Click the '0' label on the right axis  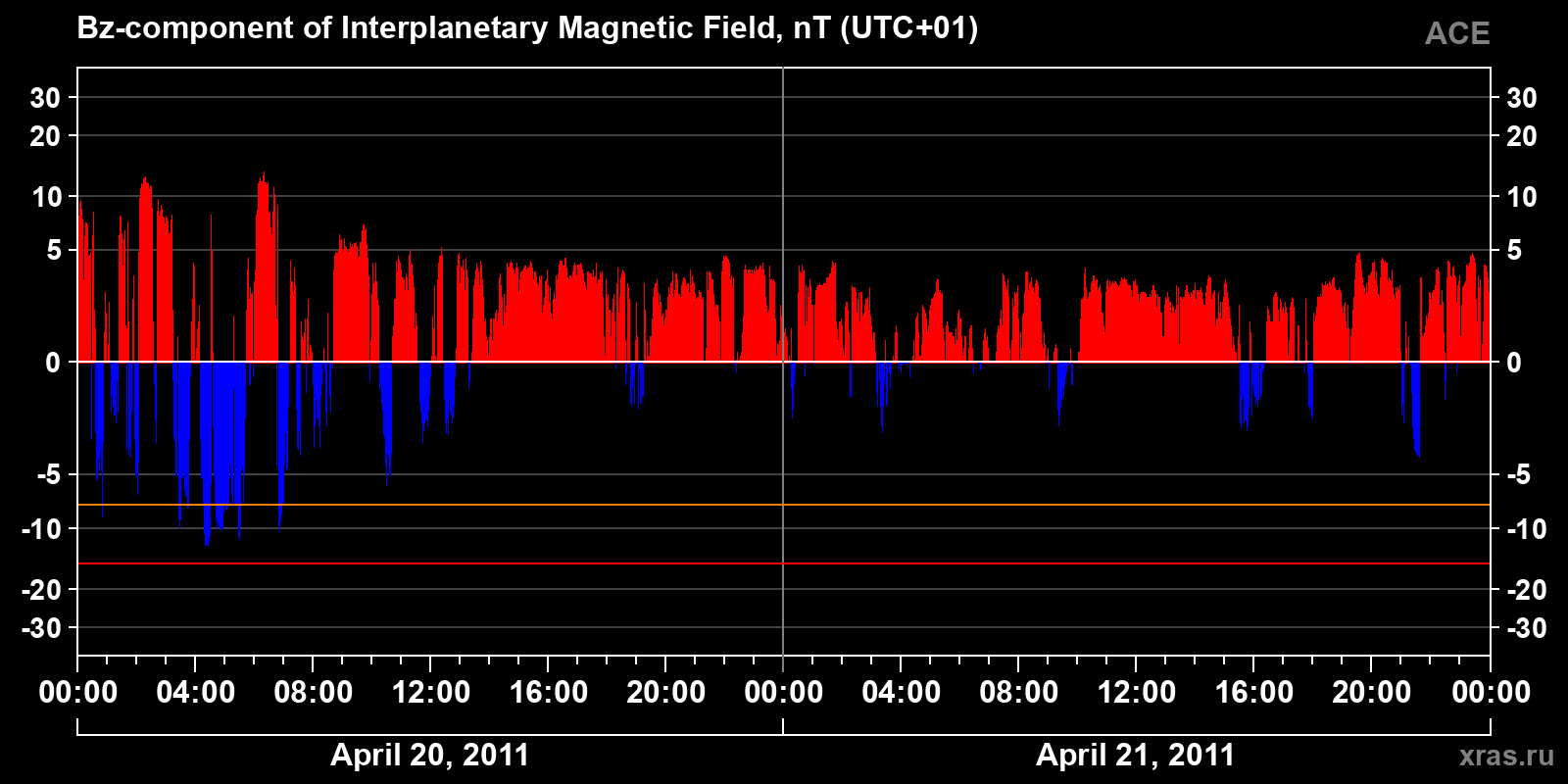[x=1514, y=363]
